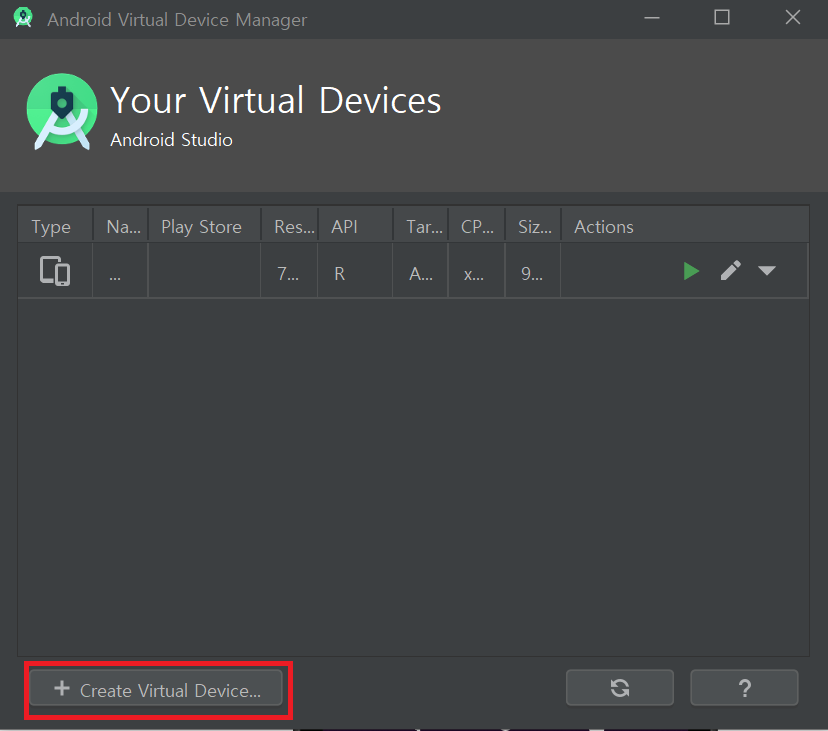
Task: Sort by the Type column header
Action: (x=55, y=227)
